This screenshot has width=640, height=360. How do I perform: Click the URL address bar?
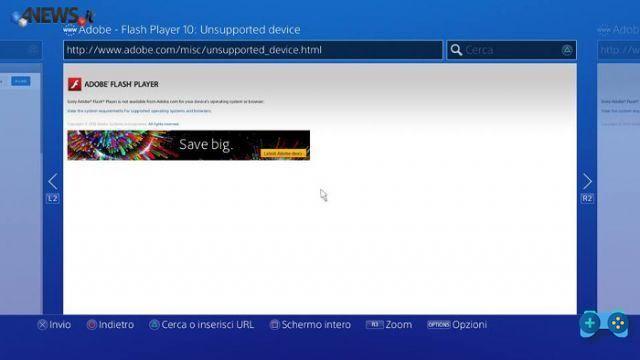(x=253, y=50)
